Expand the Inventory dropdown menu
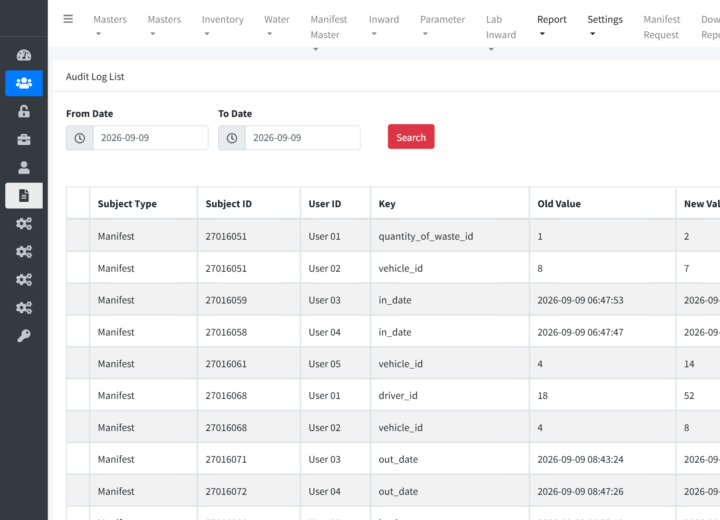The image size is (720, 520). point(223,26)
